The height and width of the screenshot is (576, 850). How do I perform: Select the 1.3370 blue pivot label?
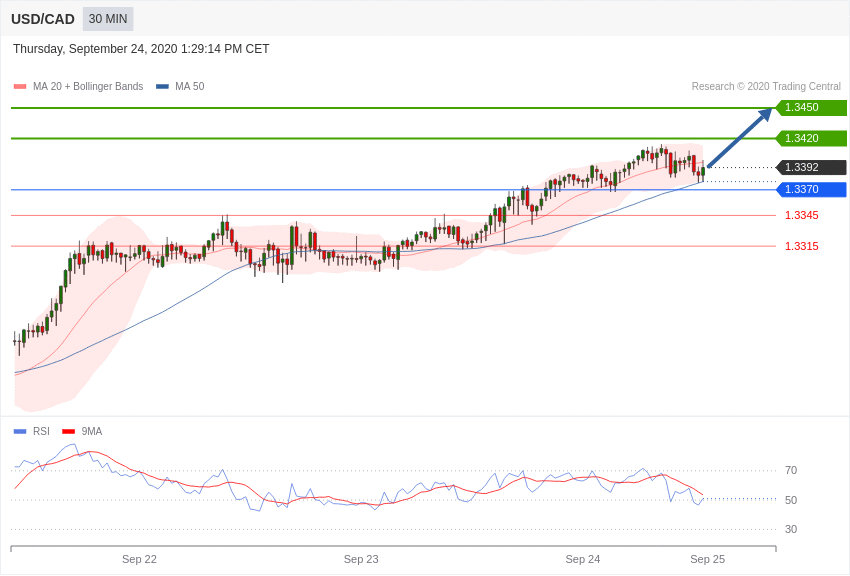(x=811, y=189)
